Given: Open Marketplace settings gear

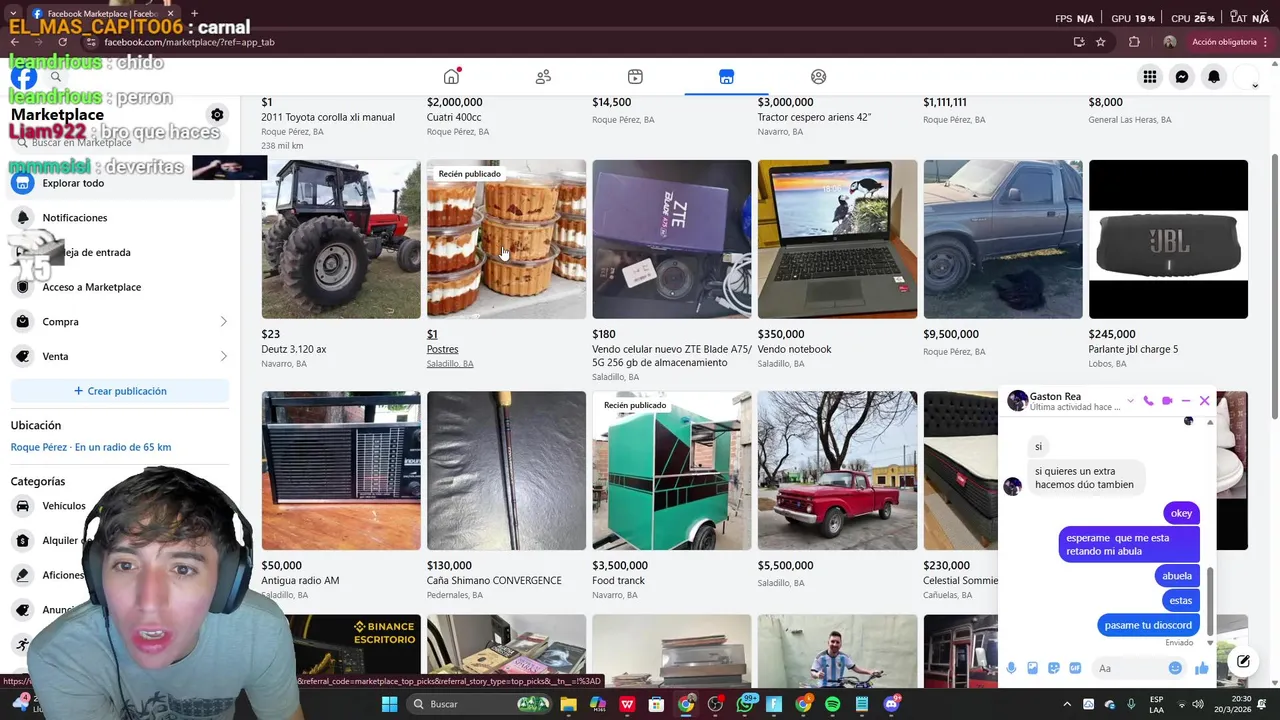Looking at the screenshot, I should pyautogui.click(x=217, y=115).
